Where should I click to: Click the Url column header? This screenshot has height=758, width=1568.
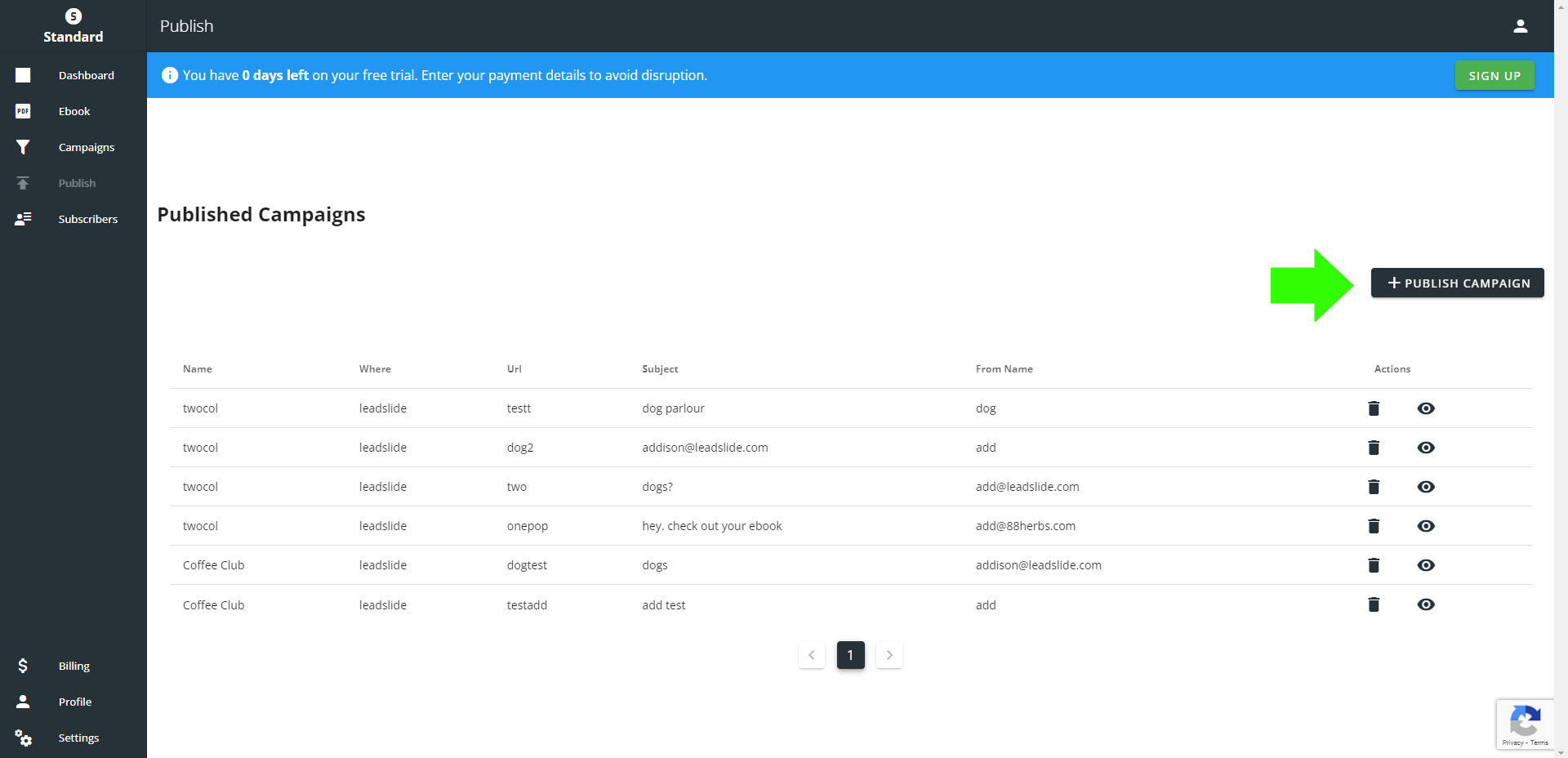tap(514, 369)
